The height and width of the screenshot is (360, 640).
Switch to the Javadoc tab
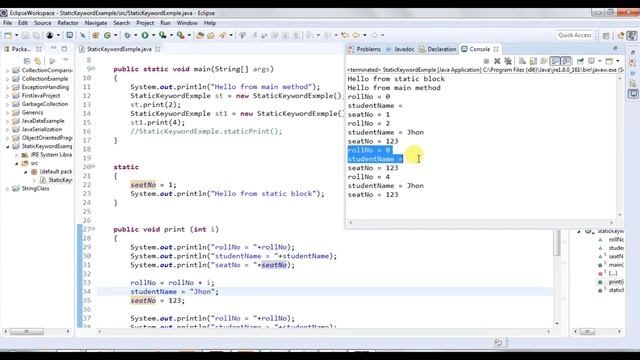click(x=400, y=49)
